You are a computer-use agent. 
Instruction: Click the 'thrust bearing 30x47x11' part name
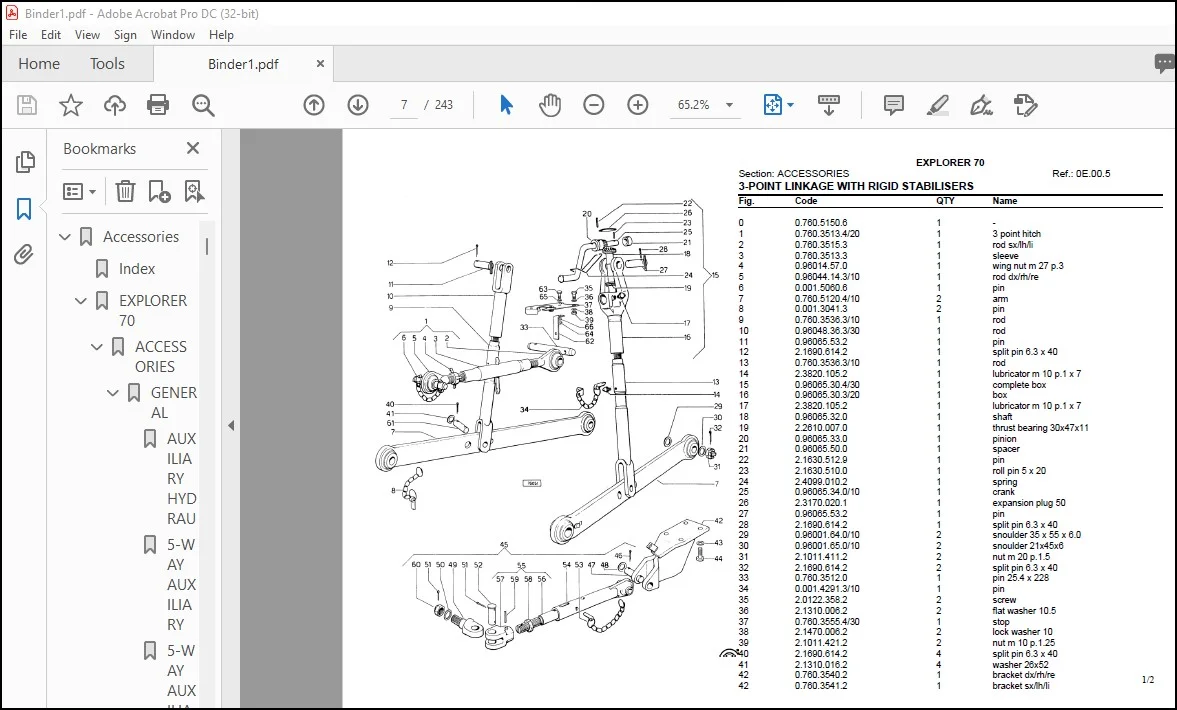(x=1040, y=428)
